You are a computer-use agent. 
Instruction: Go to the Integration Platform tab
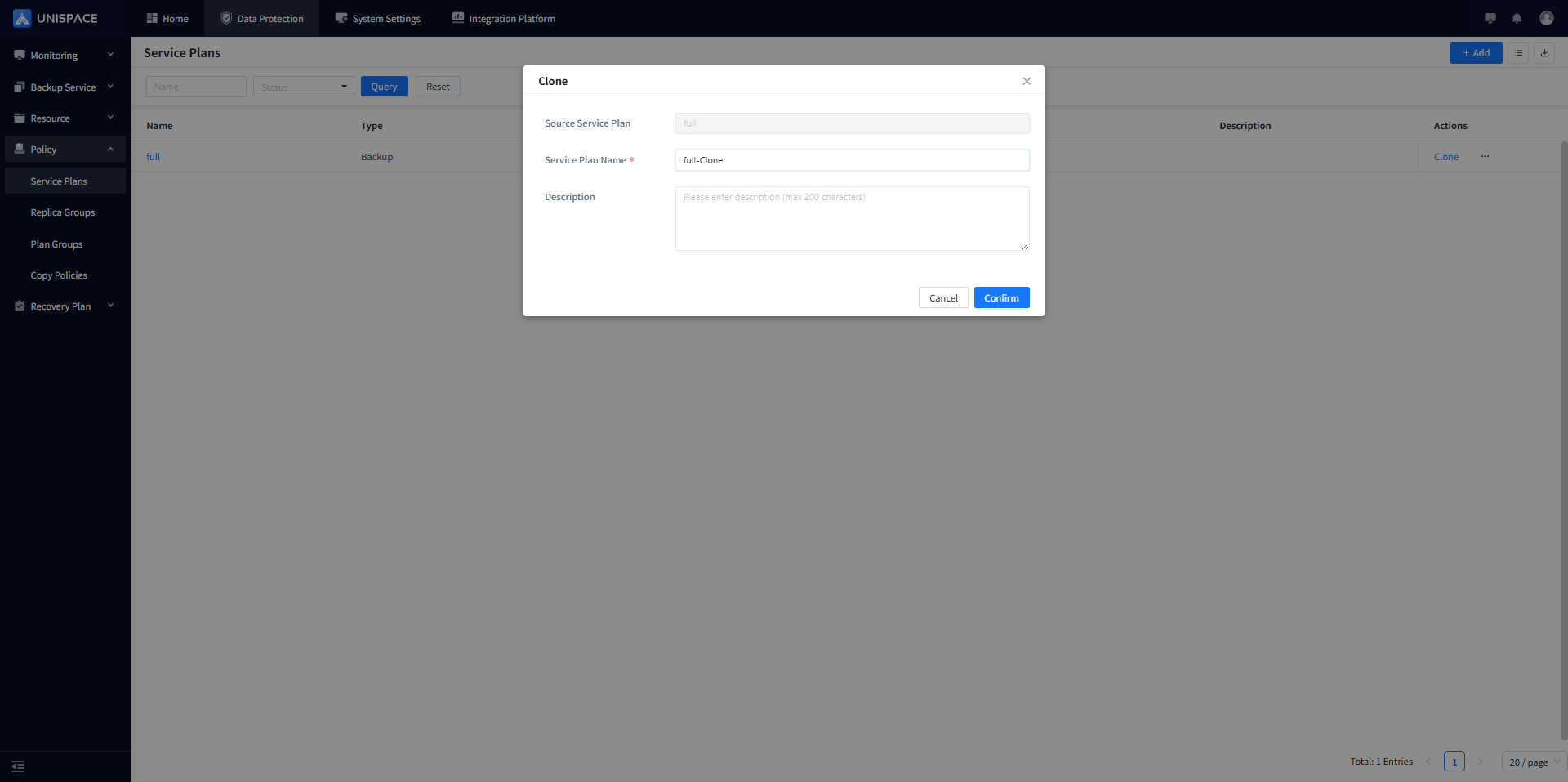[504, 18]
